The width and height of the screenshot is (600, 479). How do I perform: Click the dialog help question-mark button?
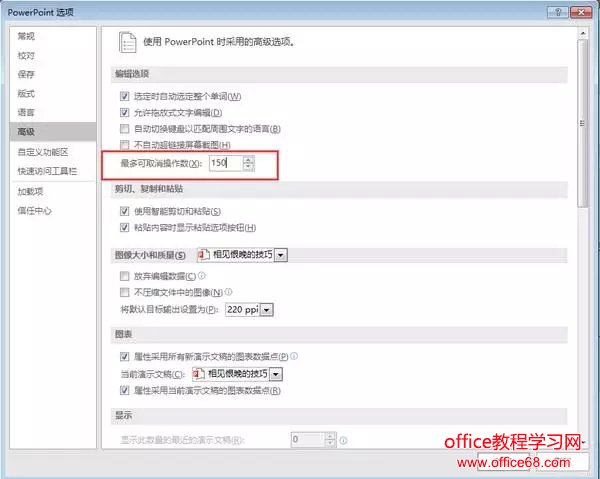click(x=558, y=12)
